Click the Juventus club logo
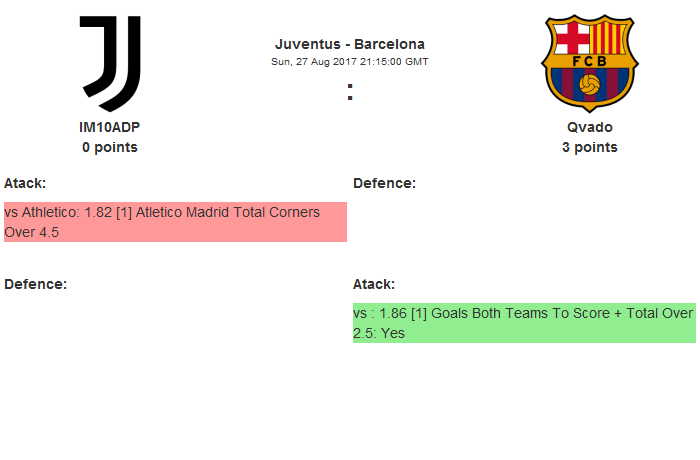The image size is (700, 460). tap(110, 63)
